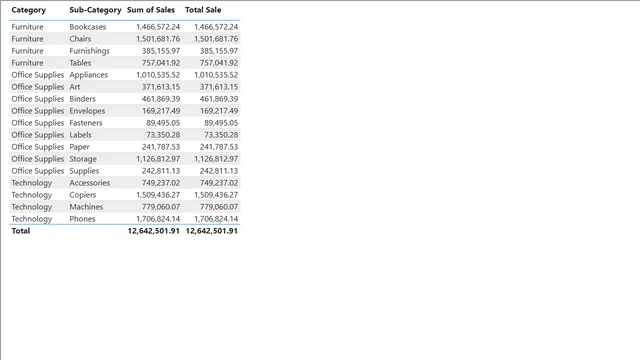Select the Machines sub-category cell
This screenshot has width=640, height=360.
[86, 207]
